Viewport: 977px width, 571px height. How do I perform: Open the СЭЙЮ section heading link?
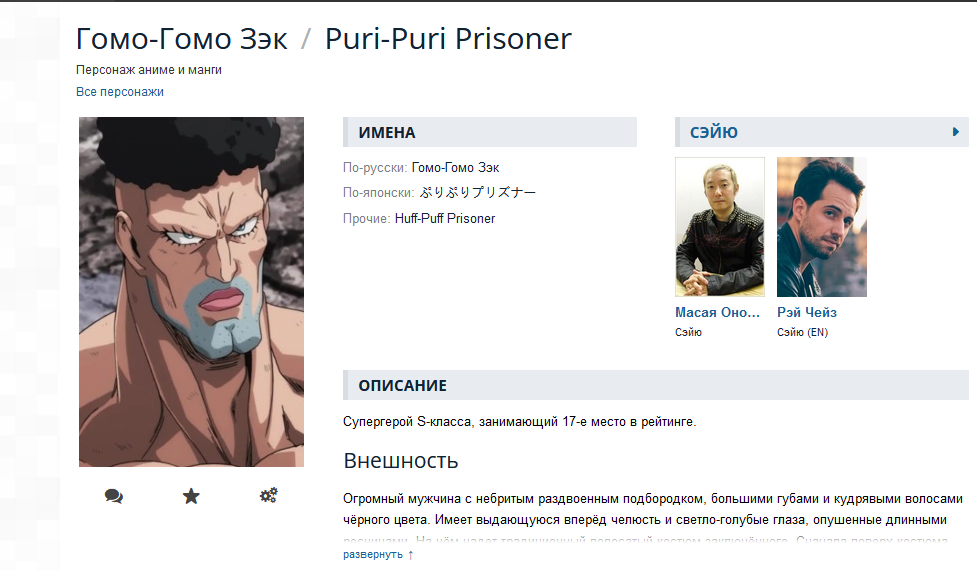coord(713,132)
